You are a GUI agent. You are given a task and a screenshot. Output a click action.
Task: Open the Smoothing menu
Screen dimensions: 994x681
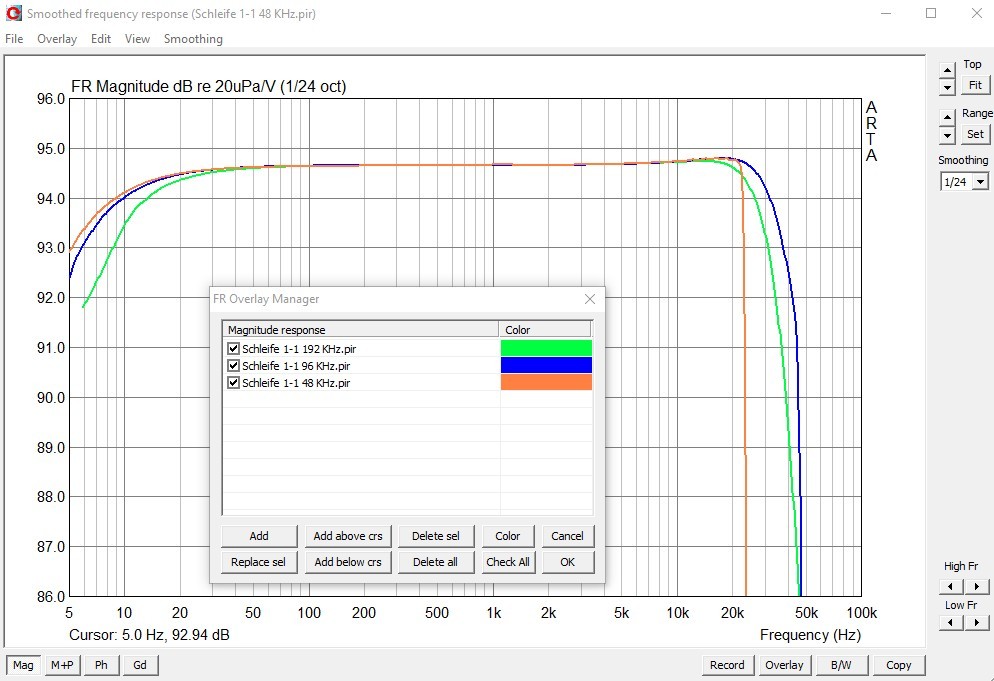(193, 39)
